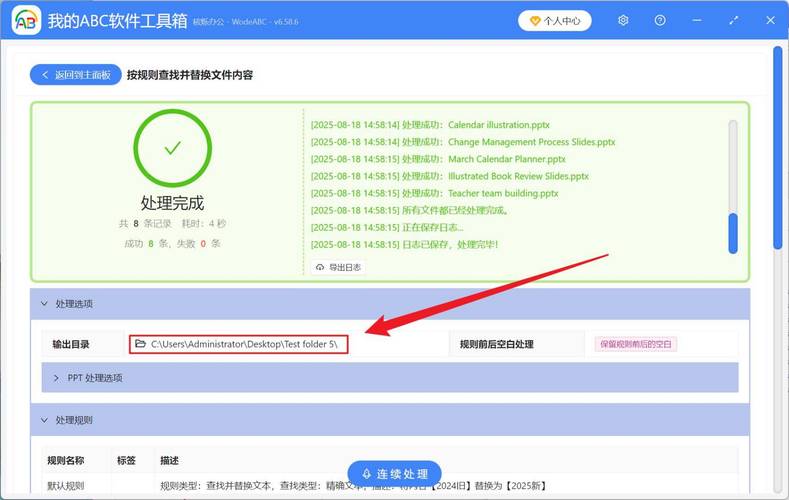Select log line March Calendar Planner.pptx
This screenshot has height=500, width=789.
438,159
